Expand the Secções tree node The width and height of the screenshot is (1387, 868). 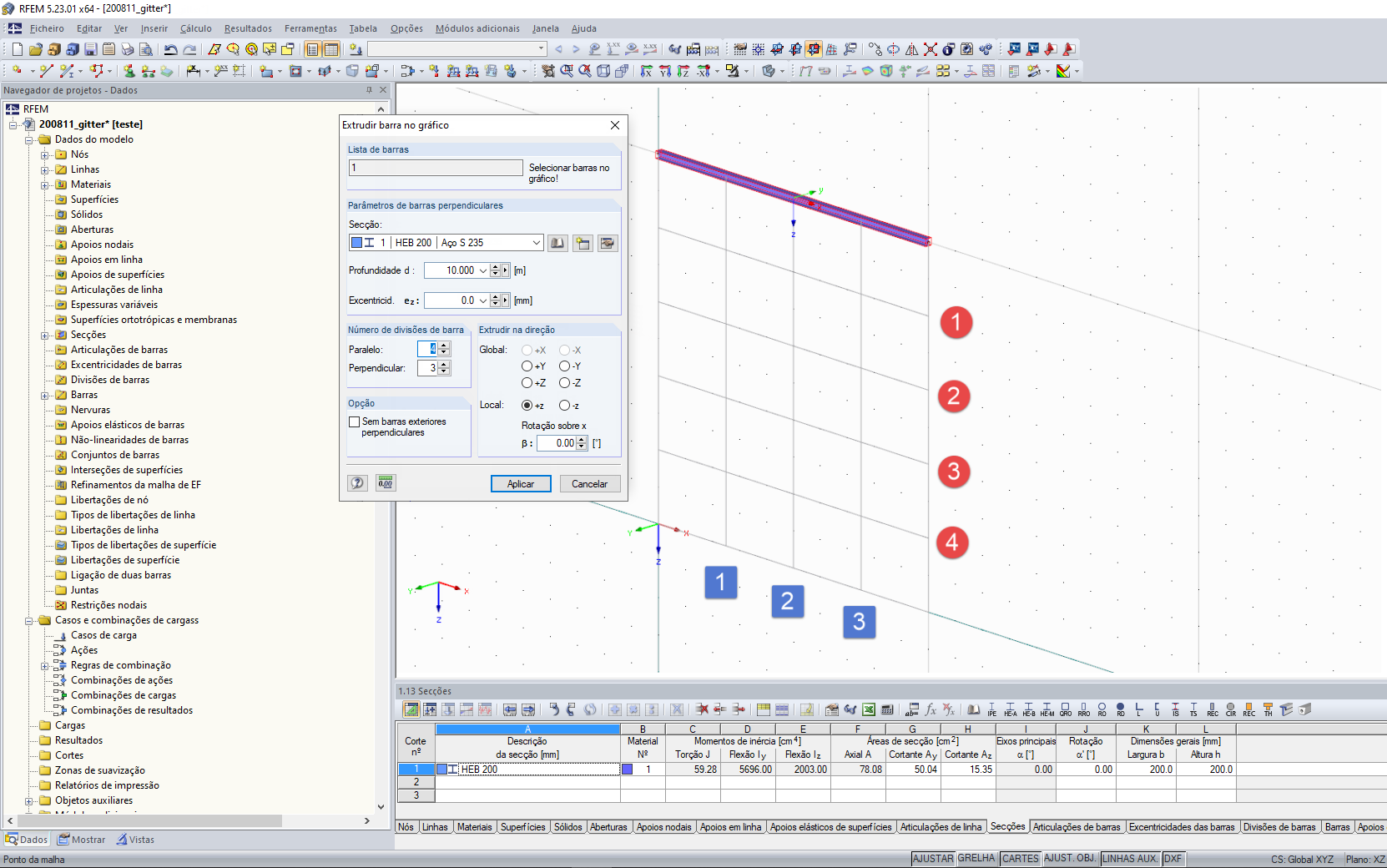click(45, 335)
